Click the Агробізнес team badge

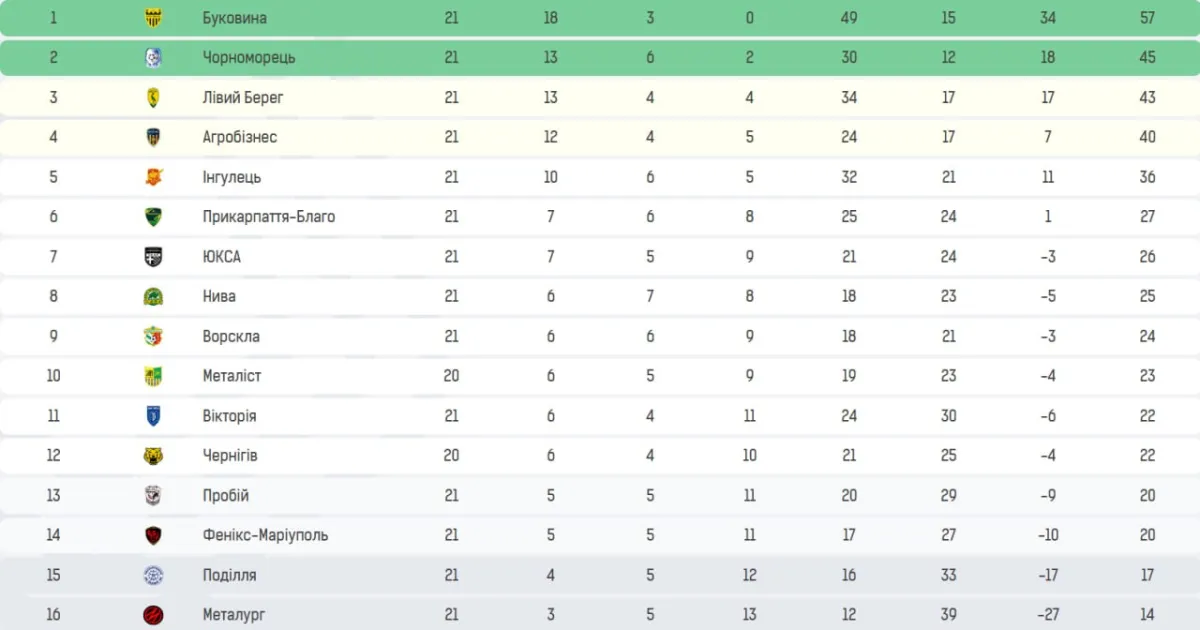153,137
